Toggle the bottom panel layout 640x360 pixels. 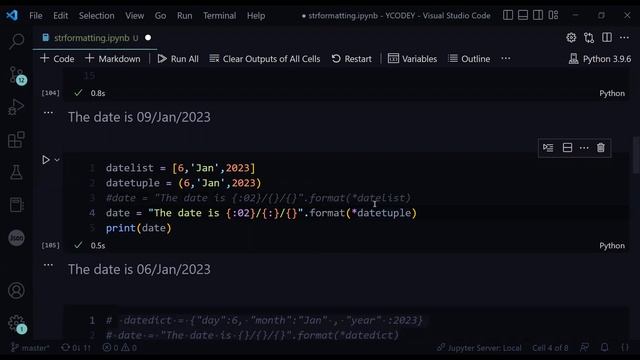click(x=523, y=16)
